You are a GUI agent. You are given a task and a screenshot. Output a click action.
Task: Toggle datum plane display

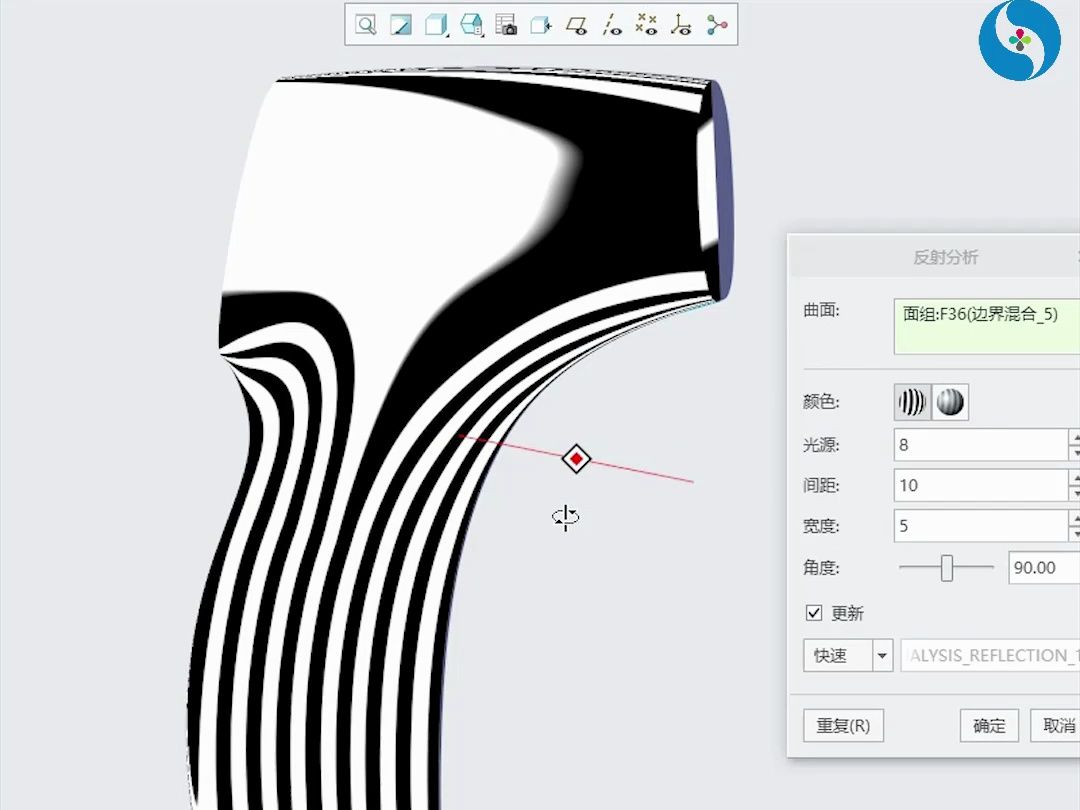pos(576,25)
